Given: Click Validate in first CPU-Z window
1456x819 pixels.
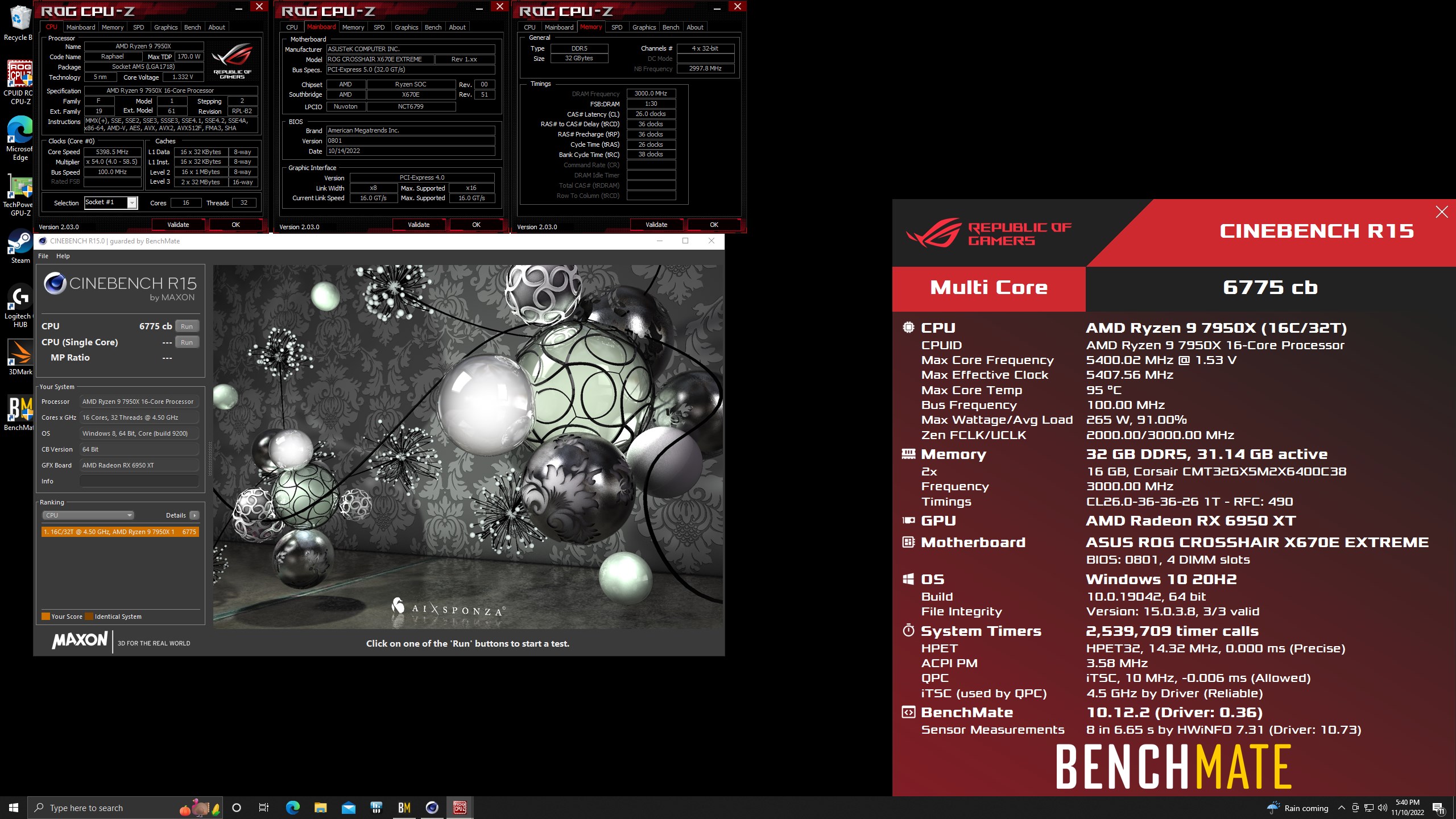Looking at the screenshot, I should click(x=178, y=225).
